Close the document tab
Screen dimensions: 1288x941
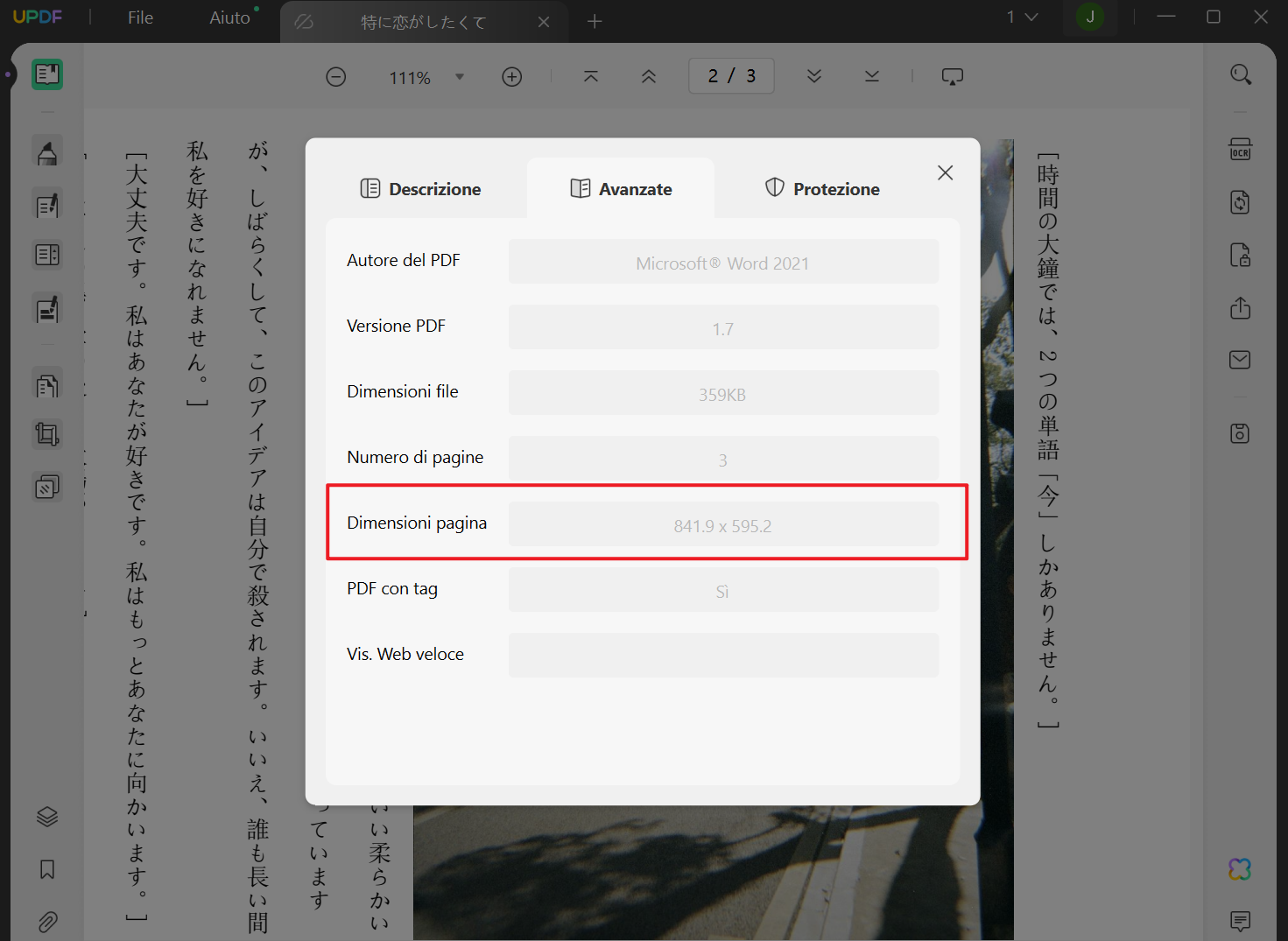(544, 22)
